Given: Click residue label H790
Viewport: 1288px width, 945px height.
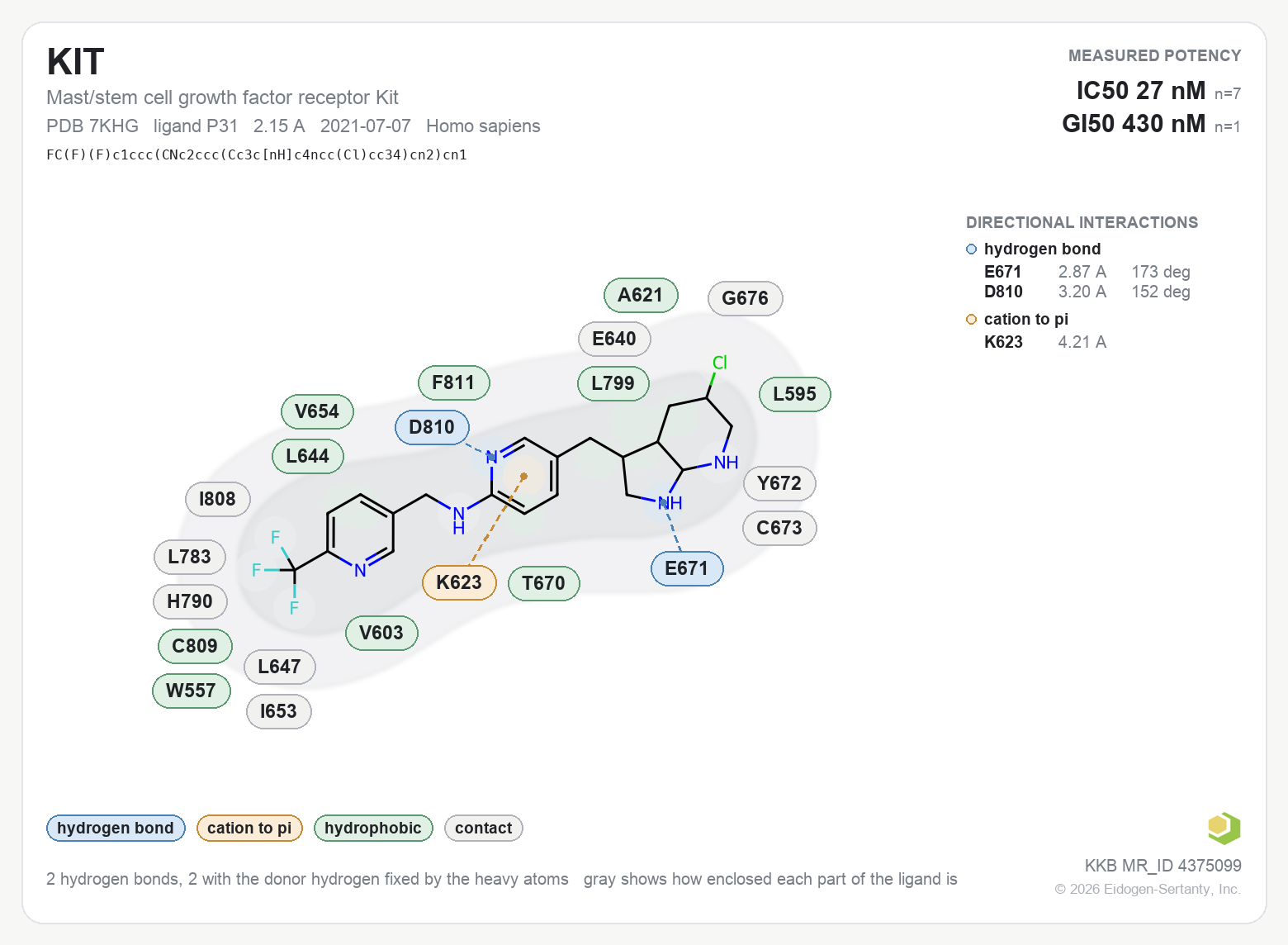Looking at the screenshot, I should click(190, 601).
